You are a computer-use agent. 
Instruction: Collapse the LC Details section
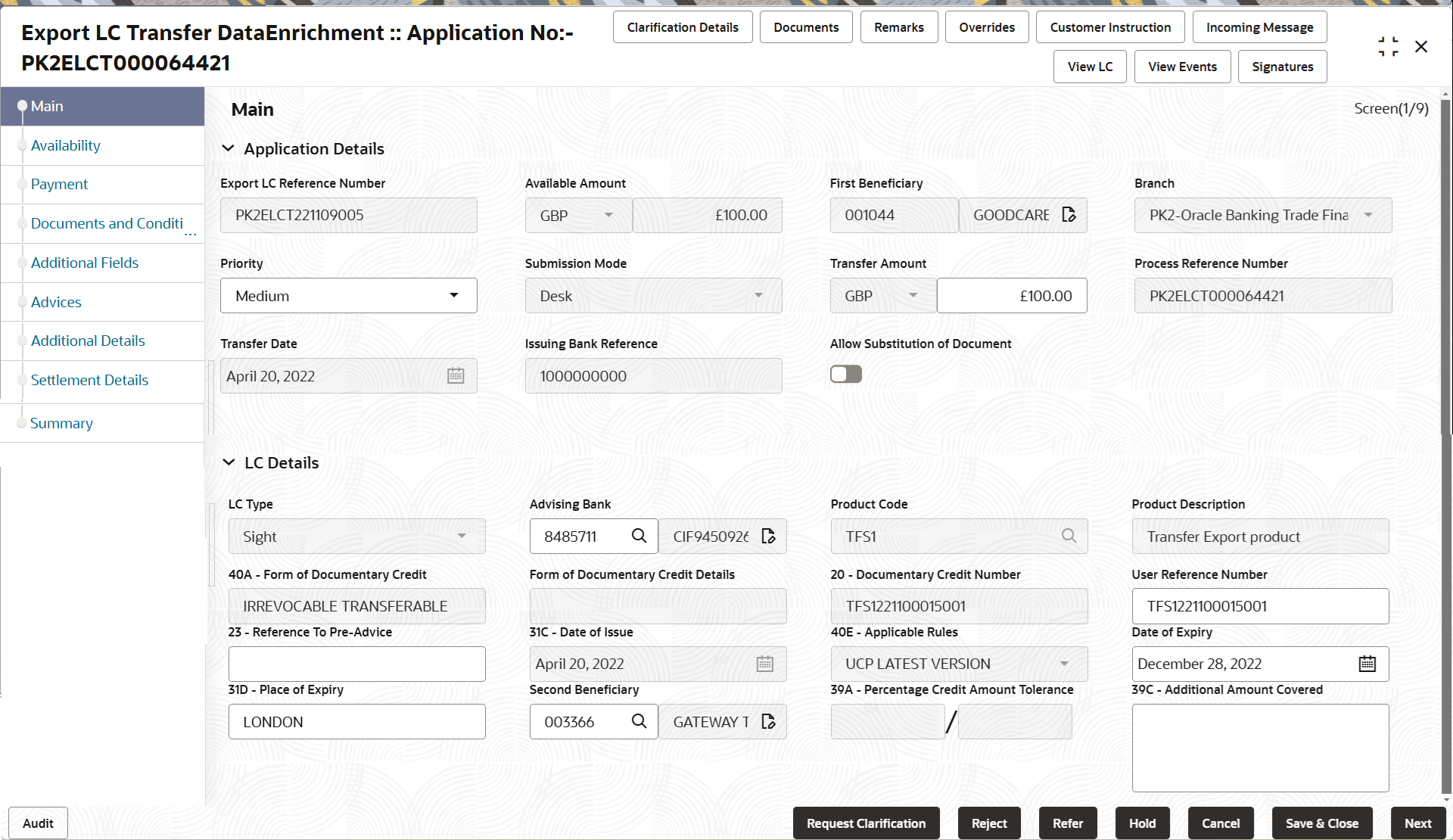coord(229,462)
